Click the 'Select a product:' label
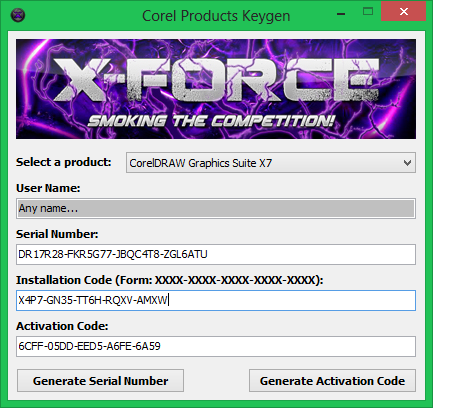Screen dimensions: 468x408 click(x=64, y=162)
